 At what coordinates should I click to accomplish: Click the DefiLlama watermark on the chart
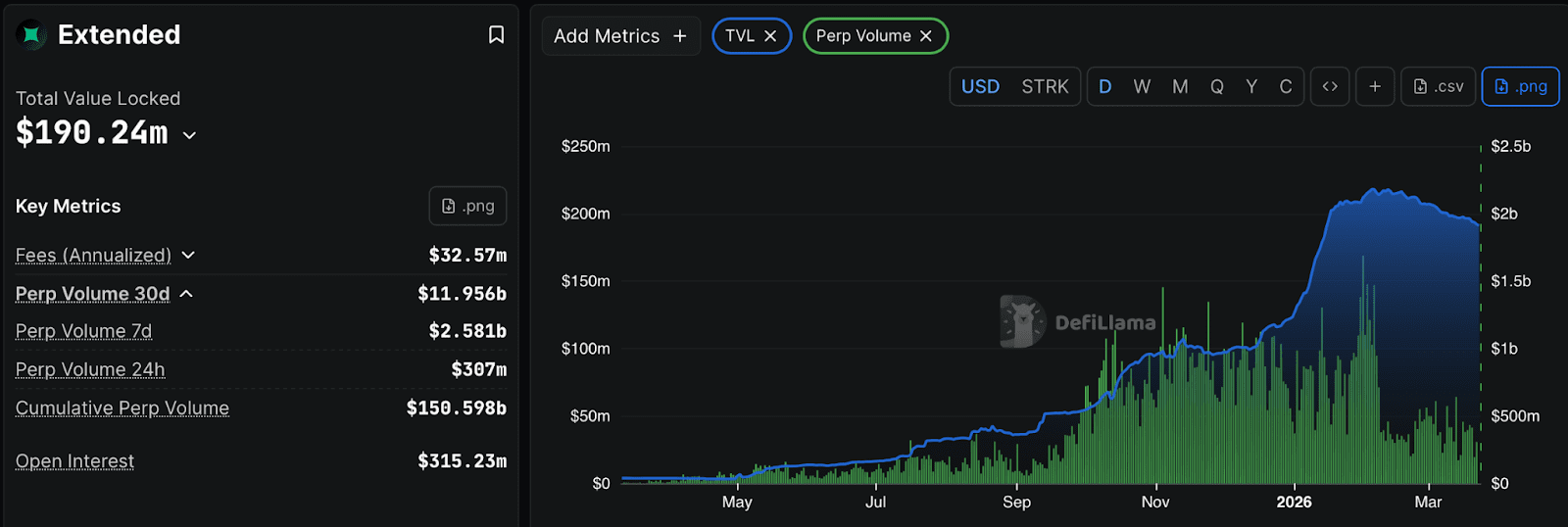tap(1078, 322)
